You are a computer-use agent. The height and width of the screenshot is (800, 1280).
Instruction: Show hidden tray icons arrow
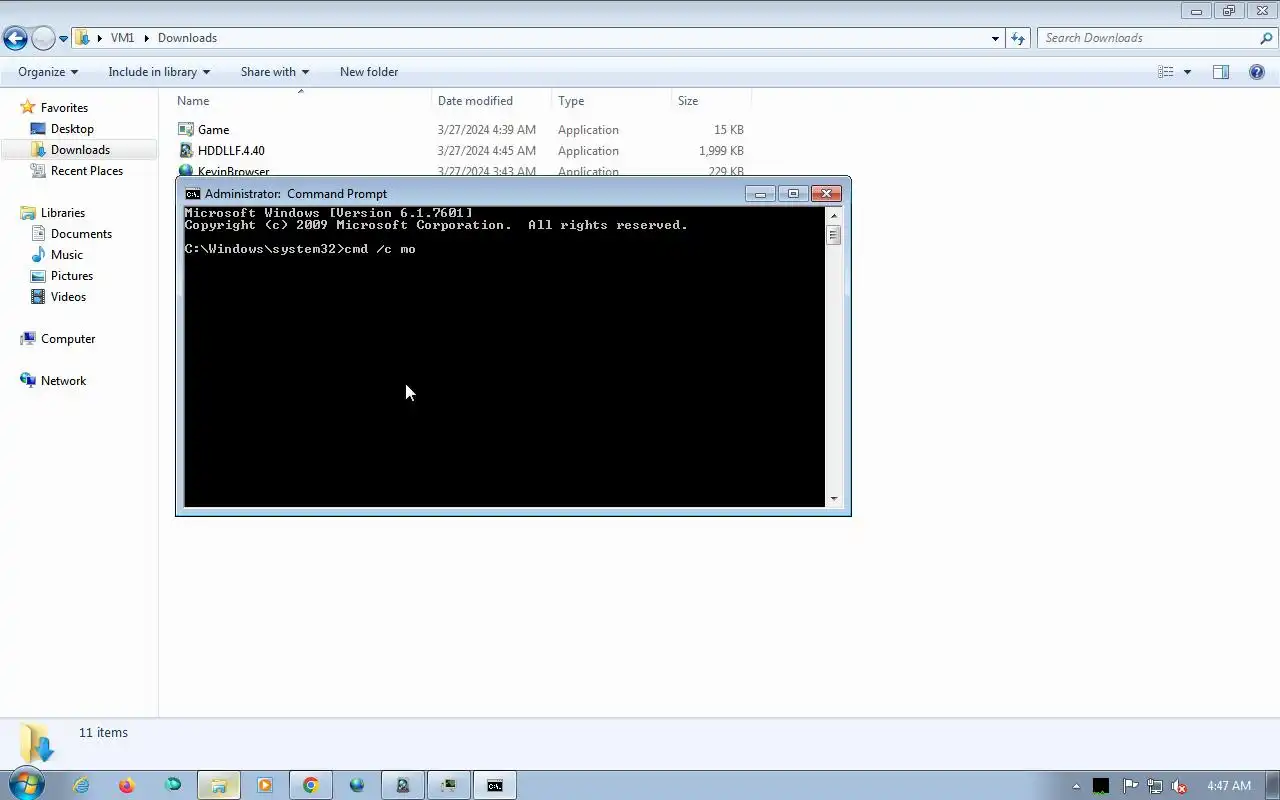click(1076, 786)
